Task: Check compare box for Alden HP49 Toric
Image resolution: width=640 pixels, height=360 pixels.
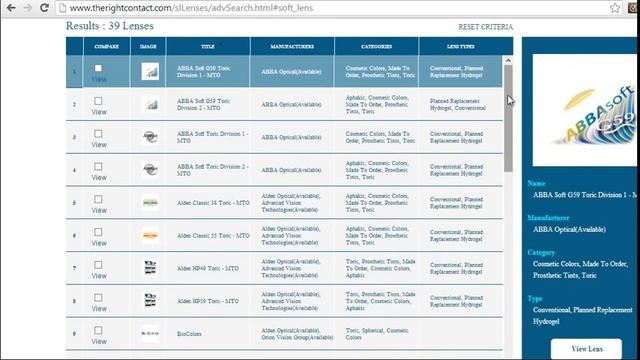Action: pos(98,265)
